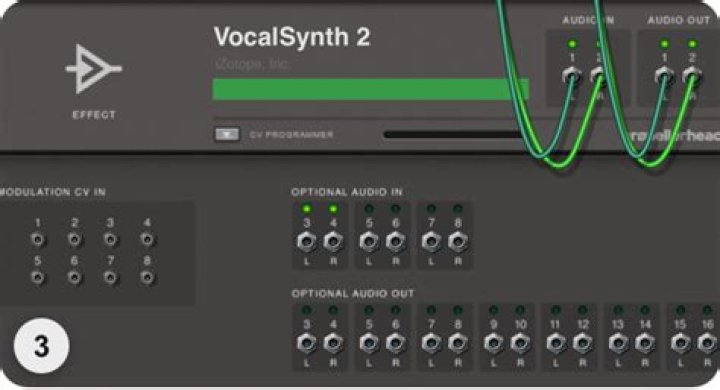The image size is (720, 390).
Task: Click Modulation CV In jack 8
Action: click(x=147, y=277)
